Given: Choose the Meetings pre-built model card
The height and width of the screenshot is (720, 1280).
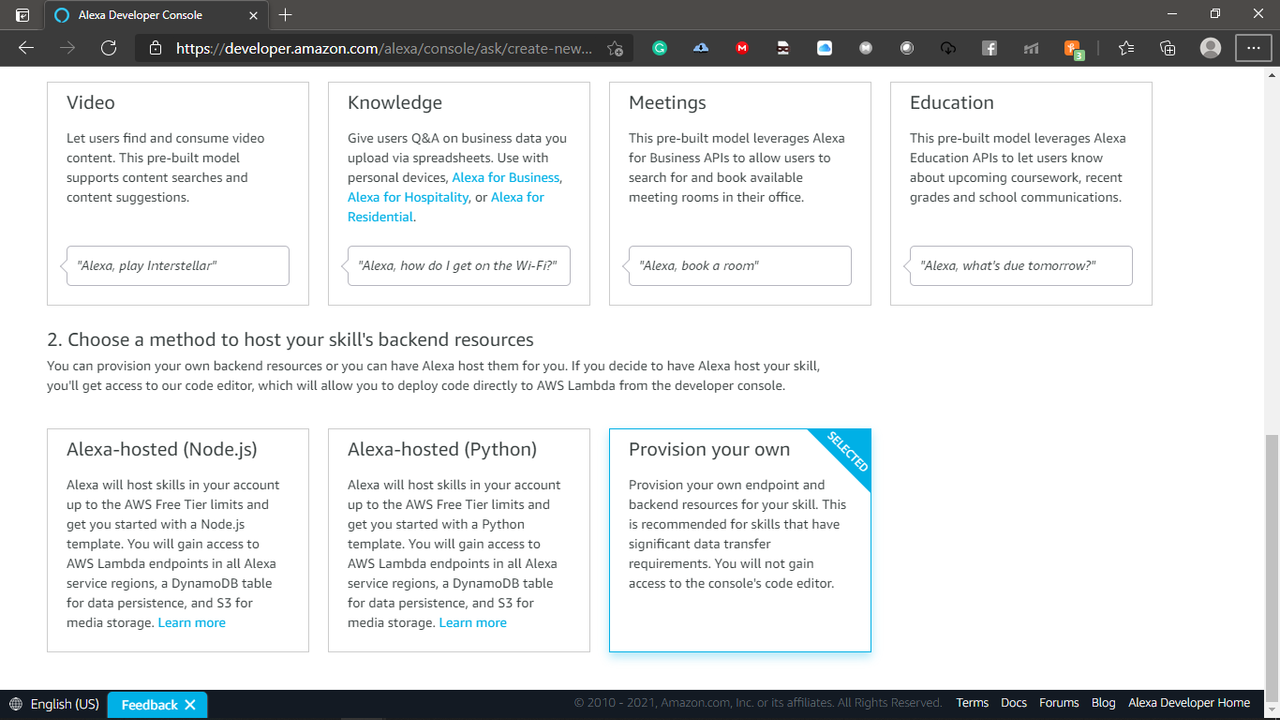Looking at the screenshot, I should pyautogui.click(x=740, y=193).
